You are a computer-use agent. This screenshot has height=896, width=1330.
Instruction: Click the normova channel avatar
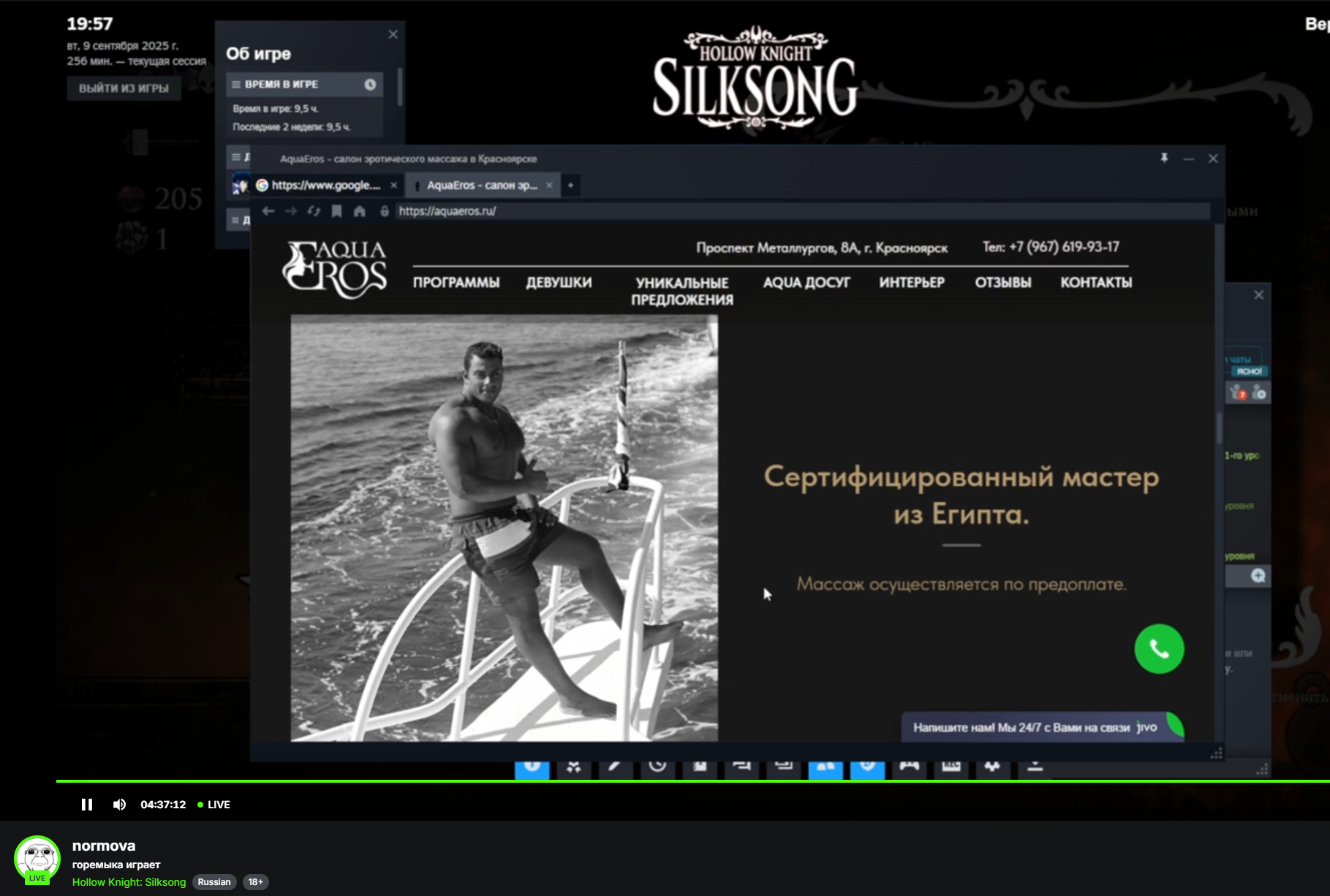(37, 859)
